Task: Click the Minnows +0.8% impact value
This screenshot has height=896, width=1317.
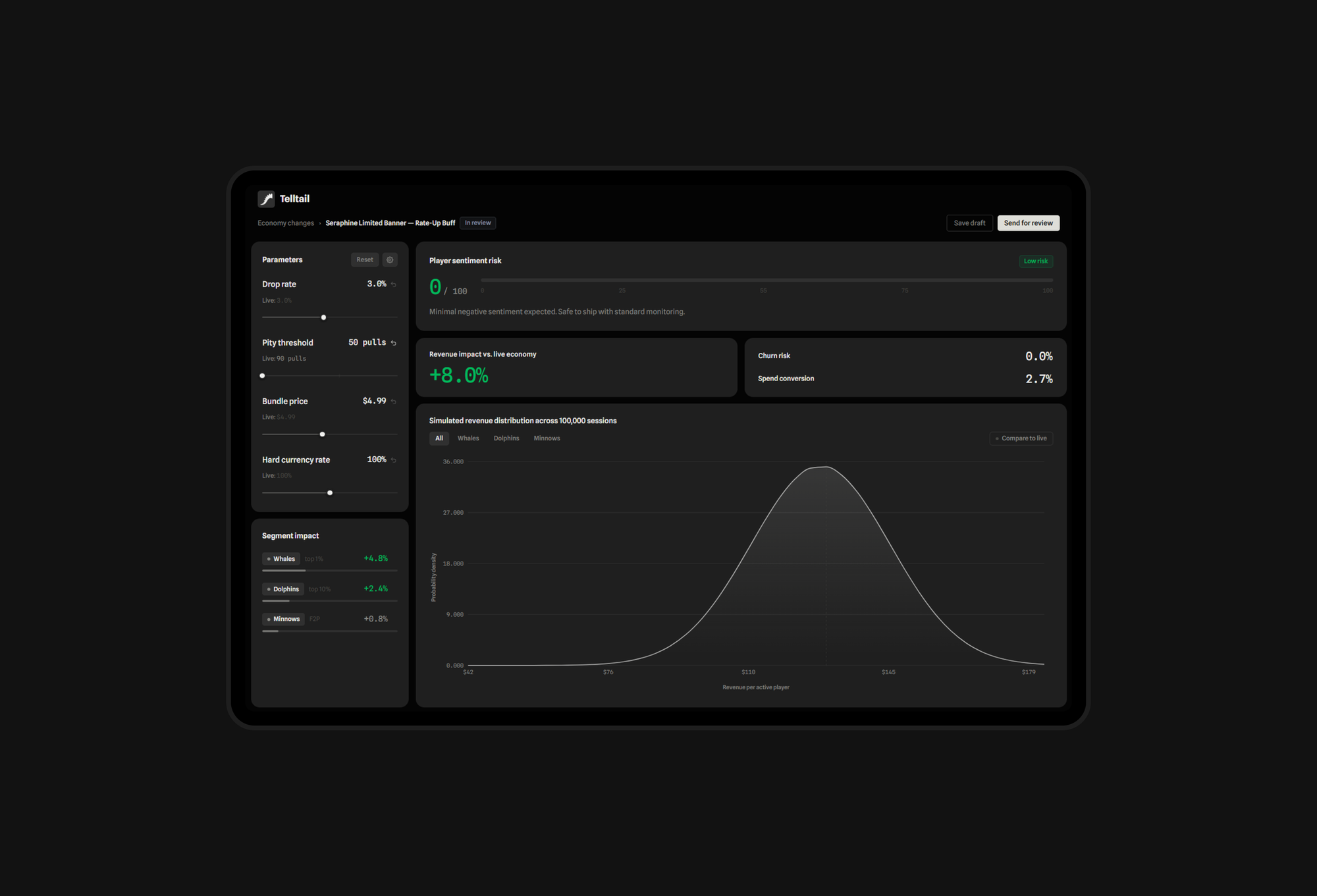Action: click(x=375, y=619)
